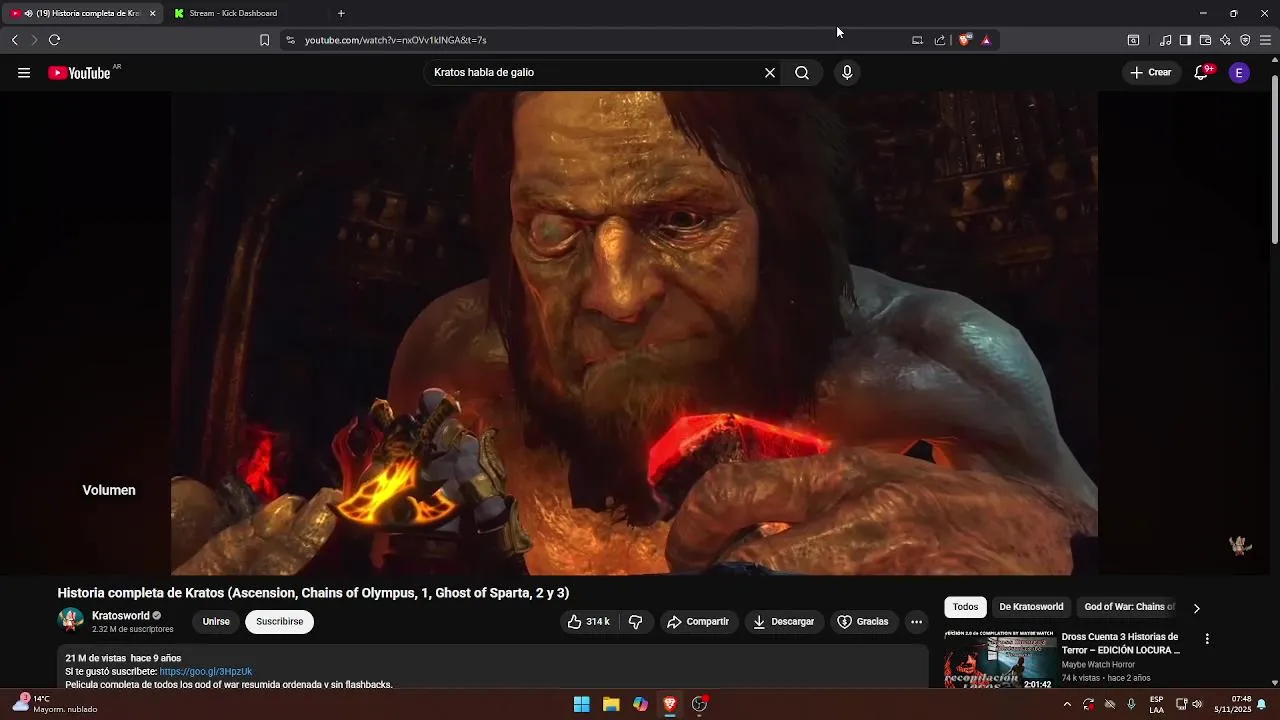Go back in browser history

(x=14, y=40)
